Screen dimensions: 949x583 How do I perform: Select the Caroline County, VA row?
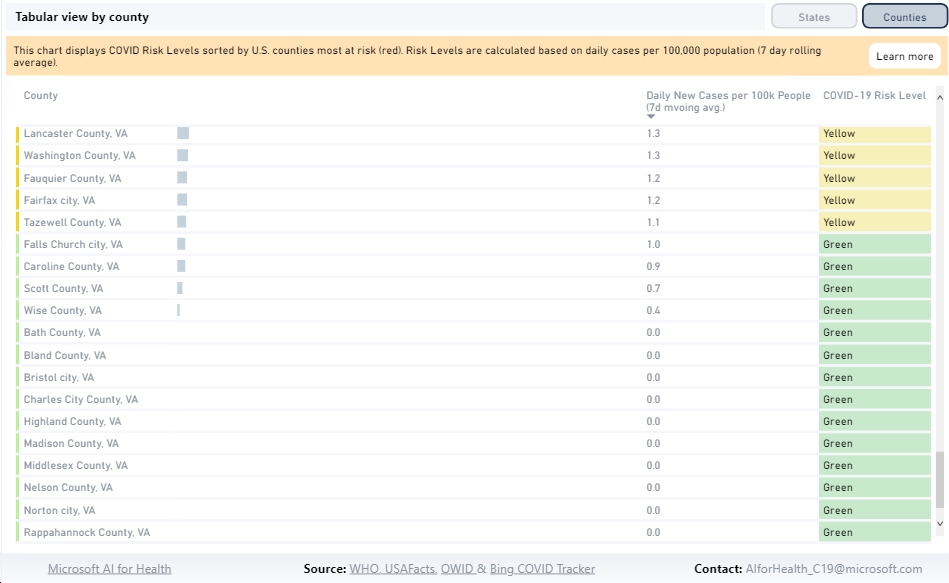(473, 266)
